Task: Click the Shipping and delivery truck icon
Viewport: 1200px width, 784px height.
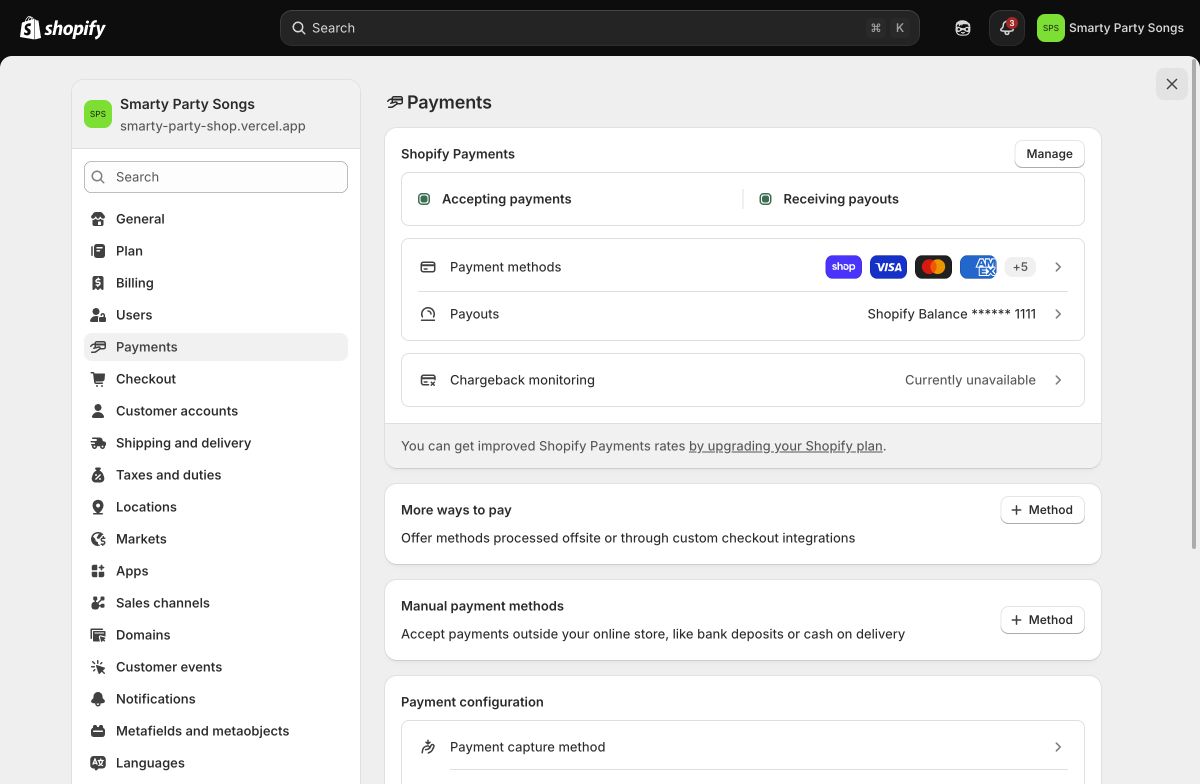Action: pos(98,443)
